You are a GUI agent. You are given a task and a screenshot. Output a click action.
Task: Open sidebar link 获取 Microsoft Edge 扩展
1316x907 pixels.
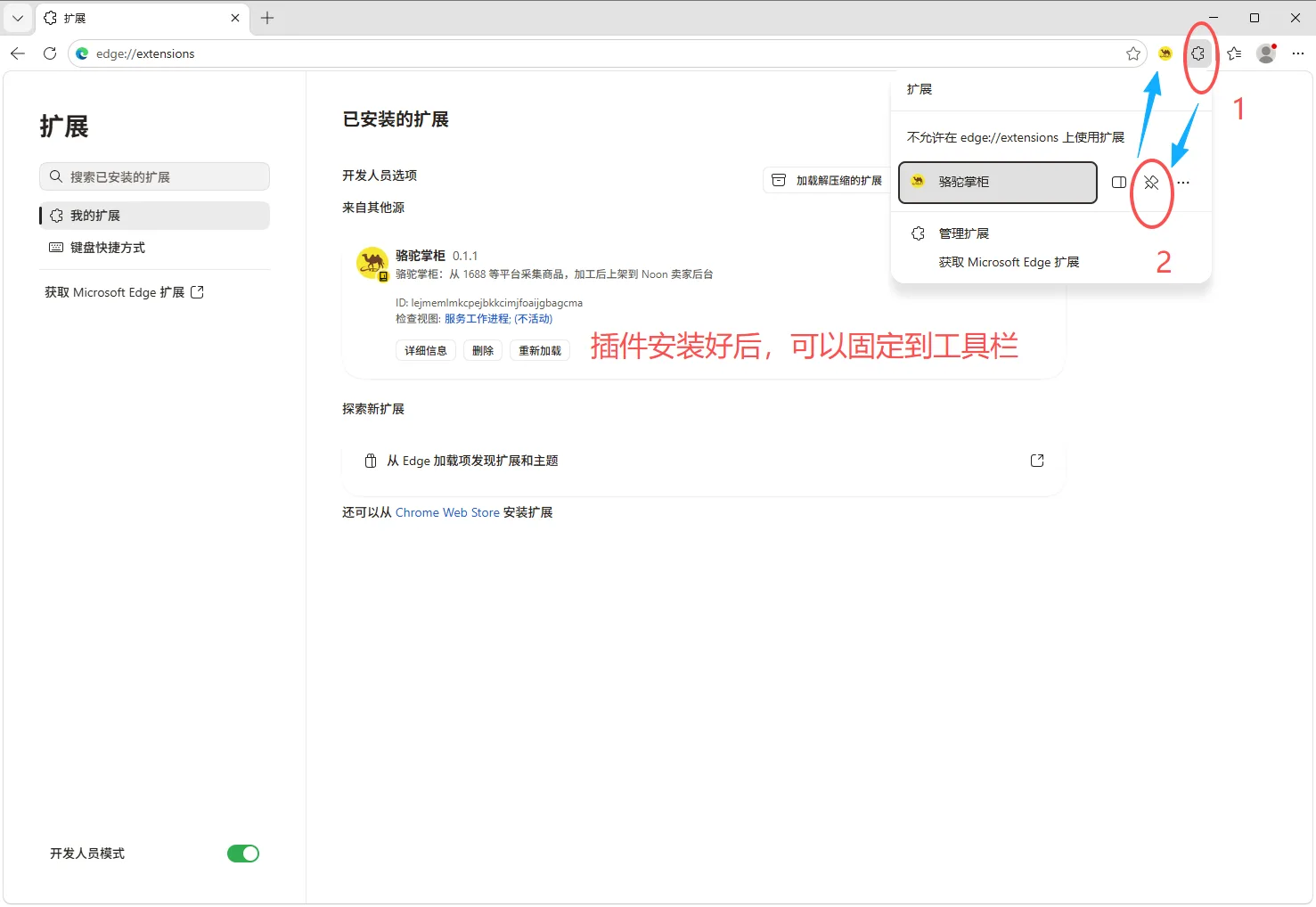(x=125, y=292)
